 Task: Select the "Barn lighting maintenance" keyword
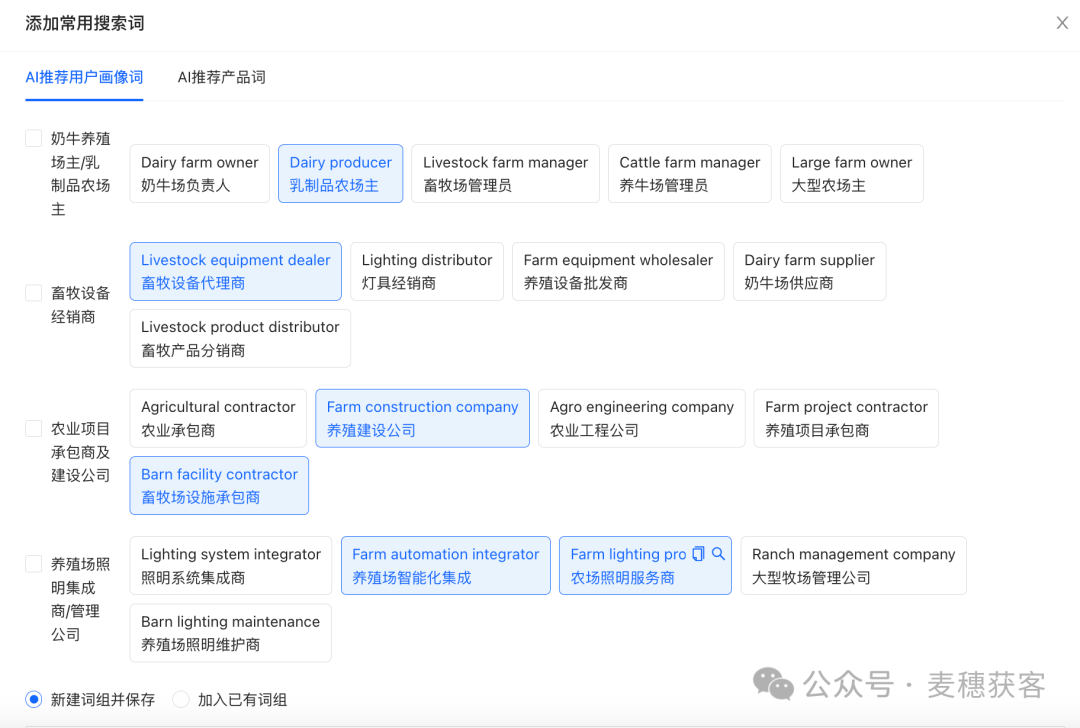[230, 632]
